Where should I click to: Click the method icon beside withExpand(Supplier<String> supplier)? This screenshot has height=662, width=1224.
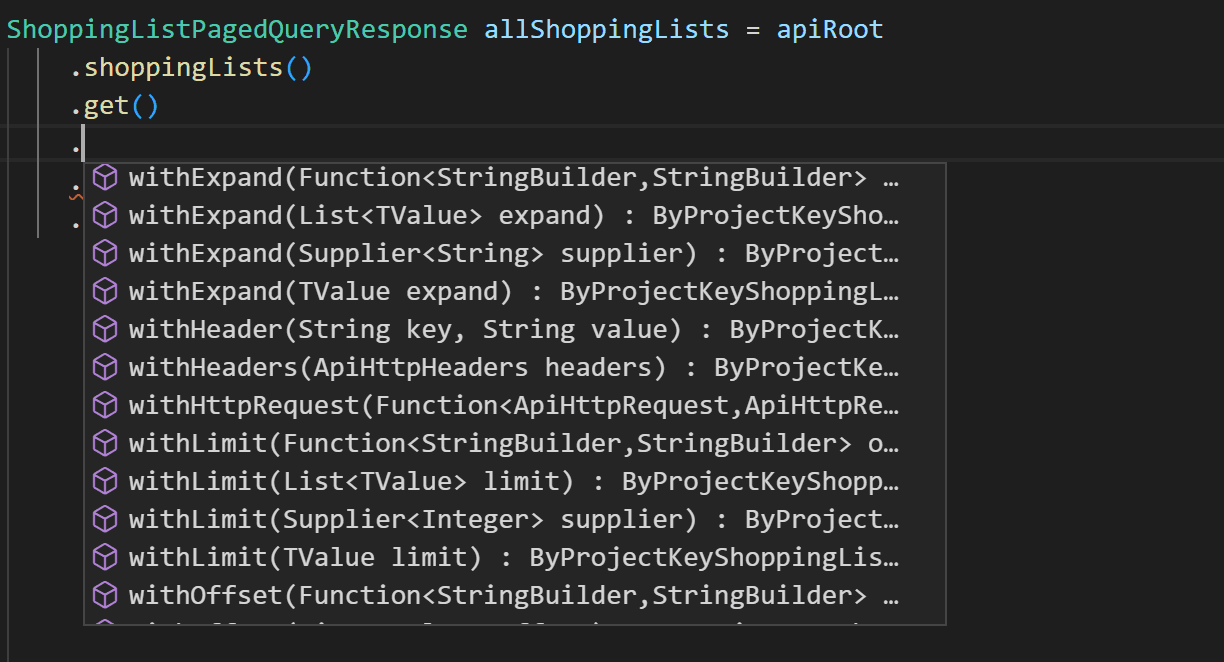105,252
